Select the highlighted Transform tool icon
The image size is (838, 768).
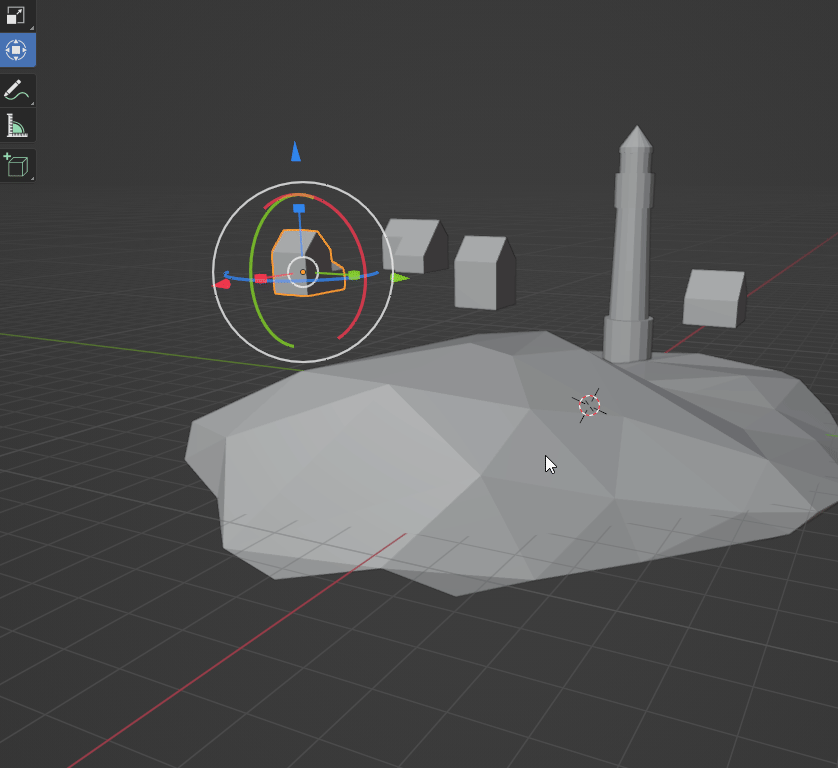17,50
